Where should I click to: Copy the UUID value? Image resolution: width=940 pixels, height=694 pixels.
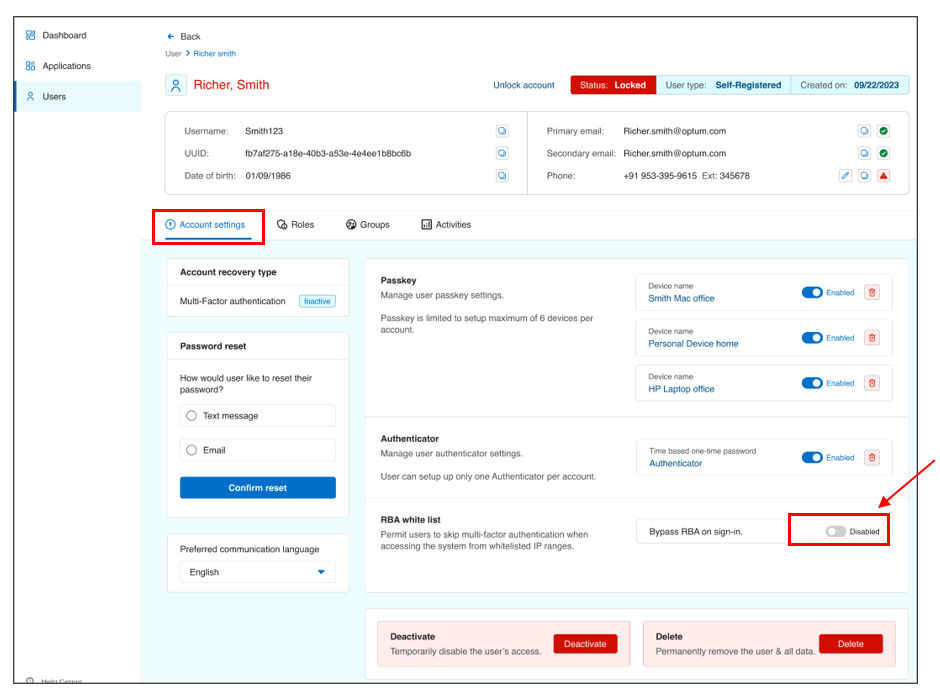(502, 153)
